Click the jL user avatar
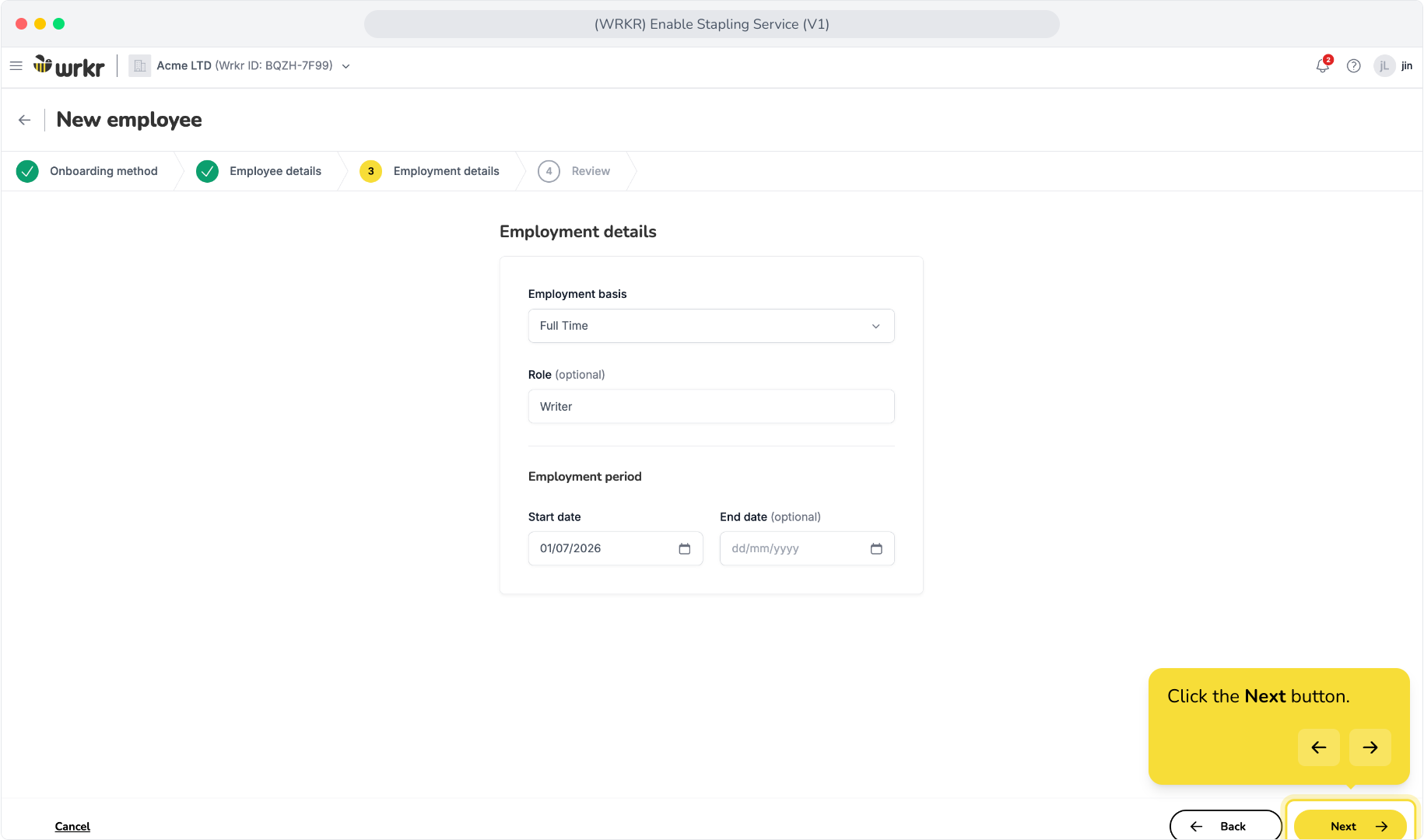Image resolution: width=1424 pixels, height=840 pixels. [x=1384, y=66]
